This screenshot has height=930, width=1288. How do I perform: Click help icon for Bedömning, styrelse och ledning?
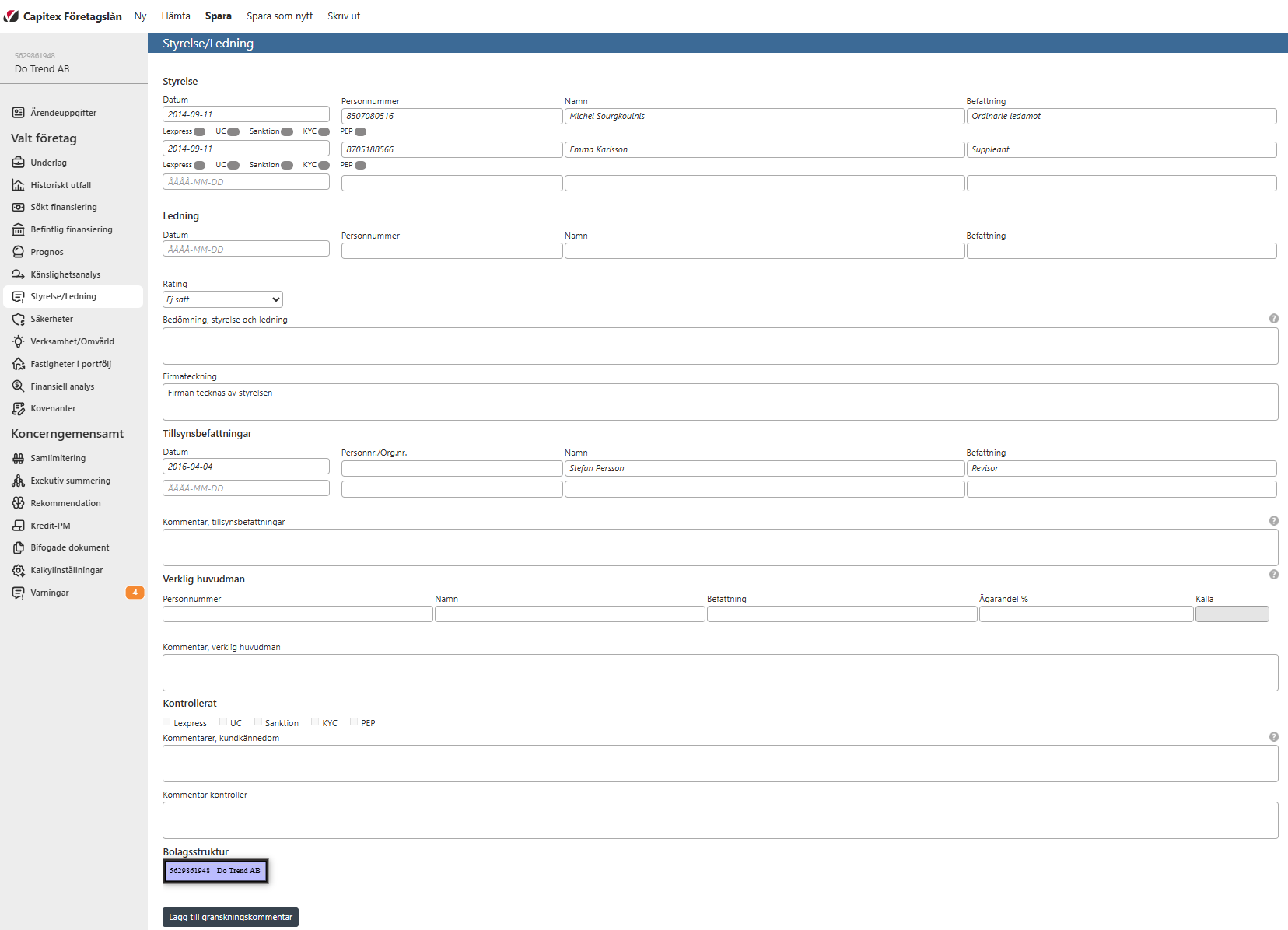(x=1274, y=319)
